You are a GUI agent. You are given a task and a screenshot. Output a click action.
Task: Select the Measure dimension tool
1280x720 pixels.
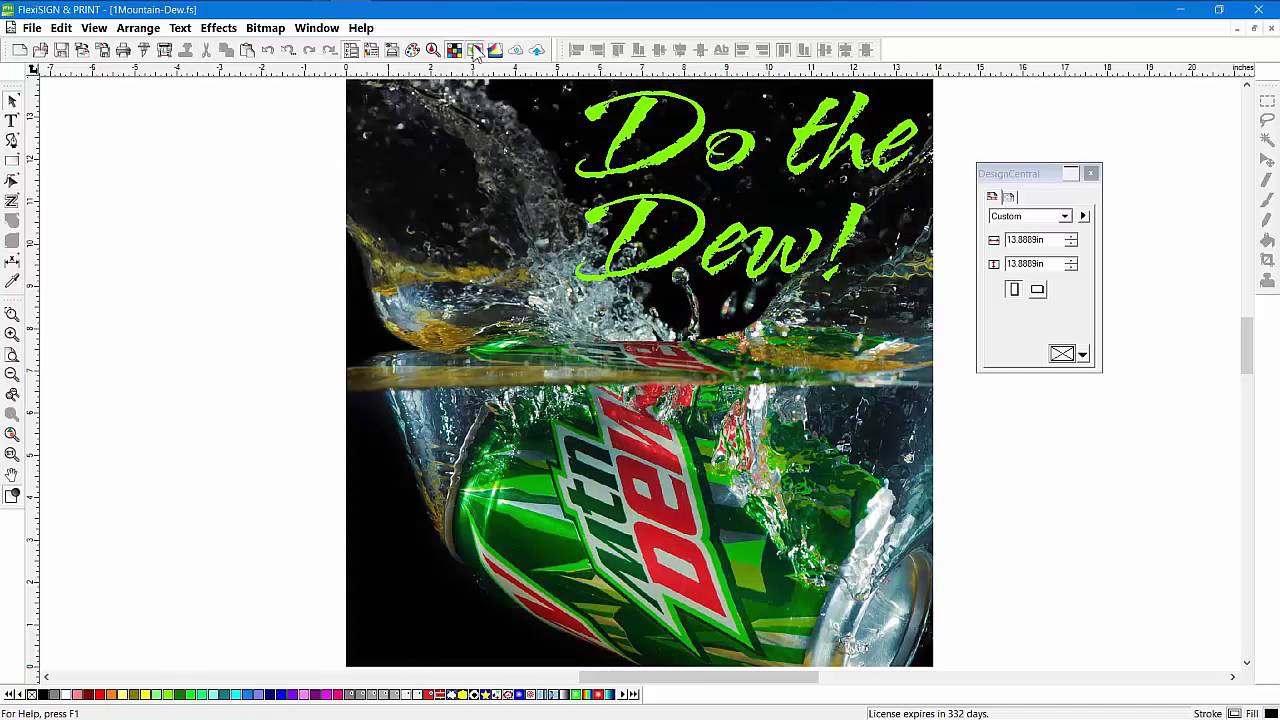pyautogui.click(x=12, y=262)
